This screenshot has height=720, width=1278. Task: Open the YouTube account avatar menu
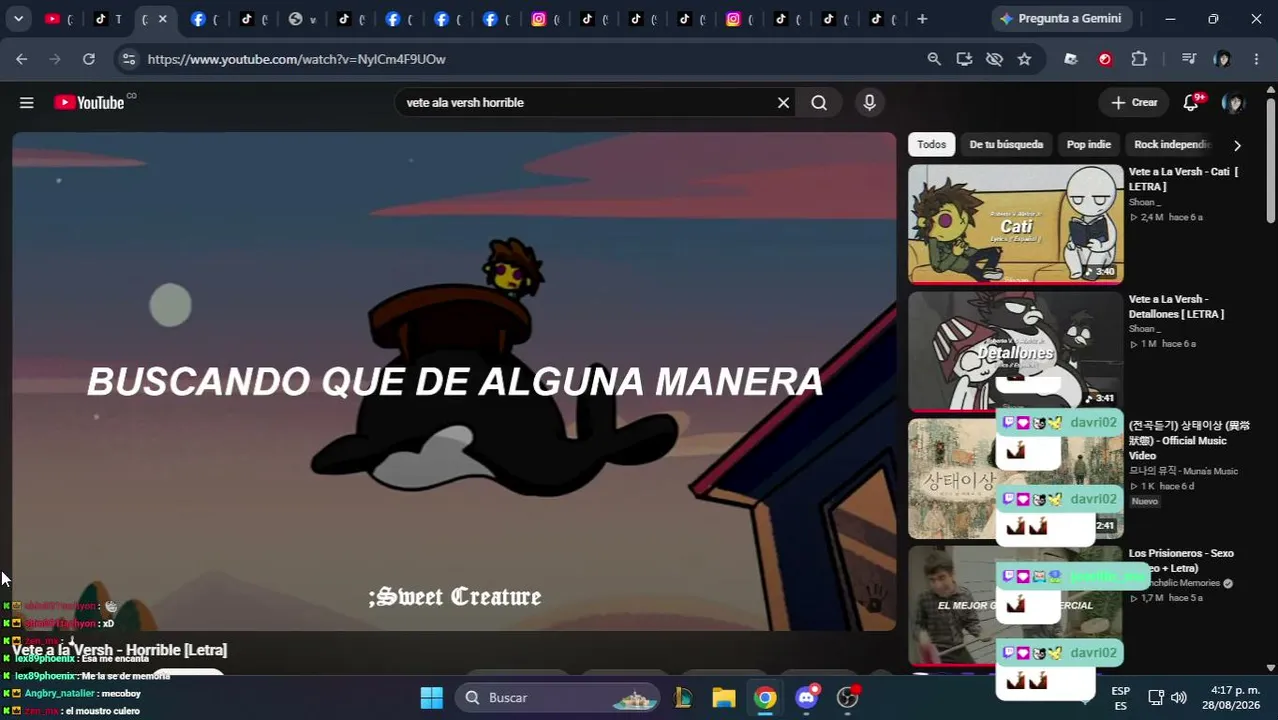click(x=1234, y=102)
